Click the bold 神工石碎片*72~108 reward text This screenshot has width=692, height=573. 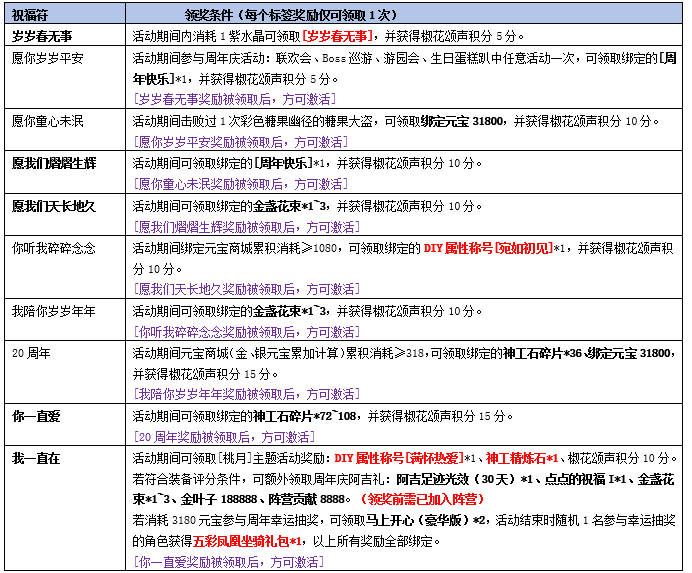click(304, 415)
